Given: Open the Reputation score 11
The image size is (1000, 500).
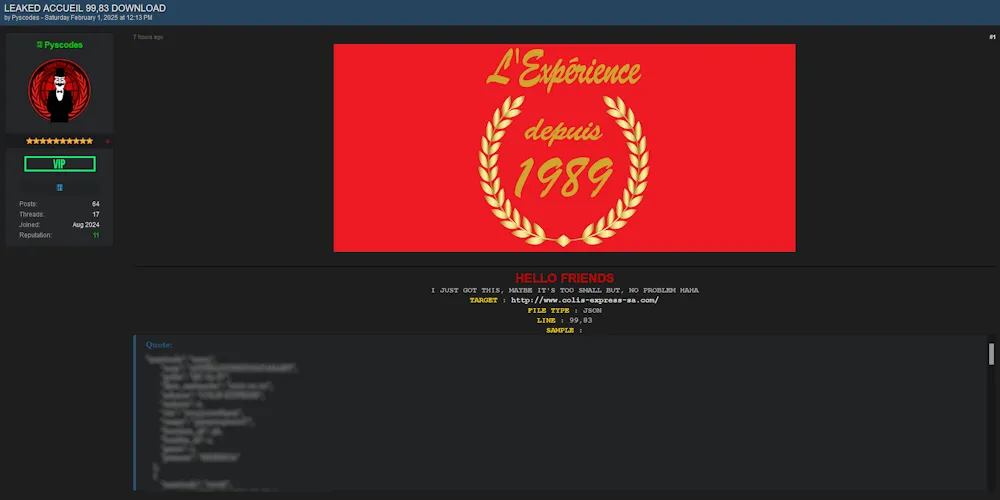Looking at the screenshot, I should pyautogui.click(x=96, y=235).
